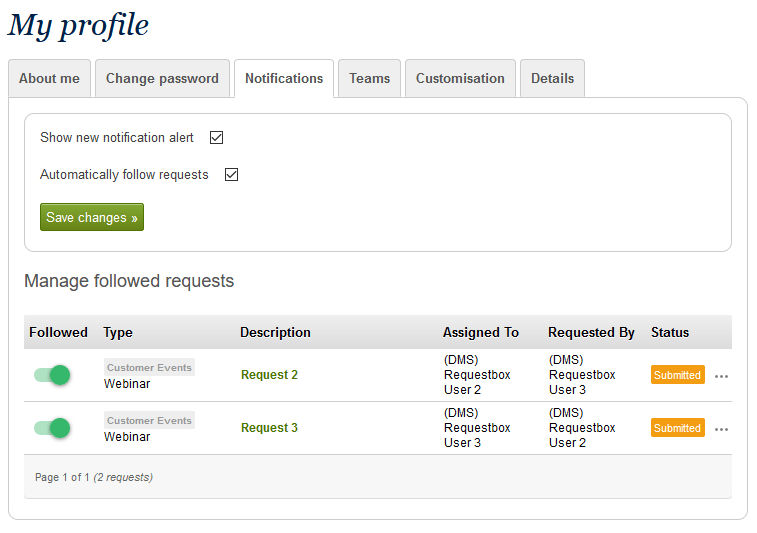Click Customer Events tag on Request 2 row
Image resolution: width=757 pixels, height=533 pixels.
pos(149,368)
